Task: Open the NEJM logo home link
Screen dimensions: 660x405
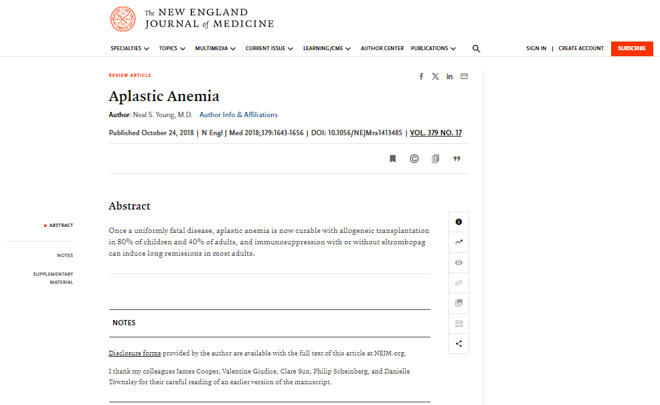Action: click(x=192, y=19)
